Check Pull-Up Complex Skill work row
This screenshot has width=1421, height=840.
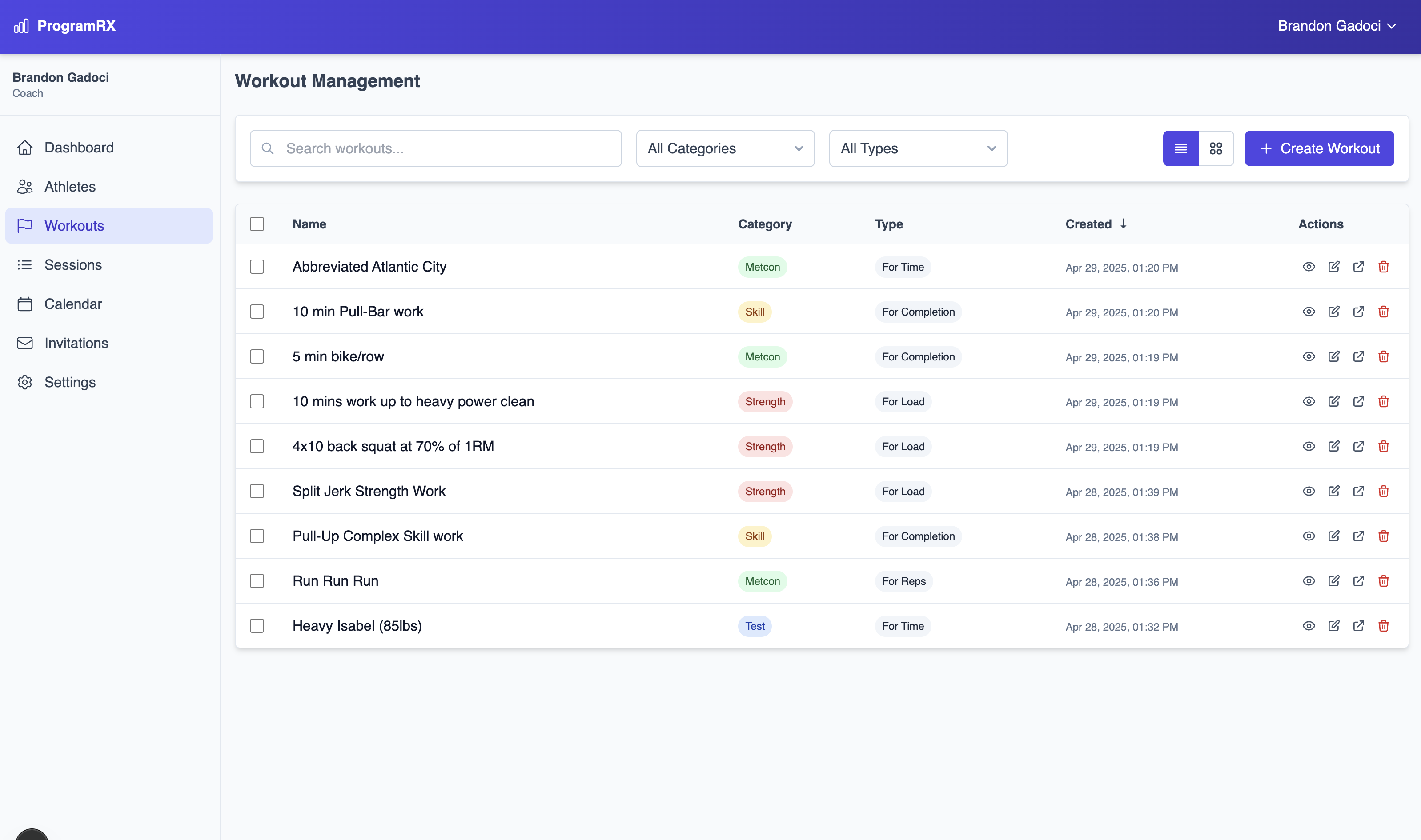point(257,536)
